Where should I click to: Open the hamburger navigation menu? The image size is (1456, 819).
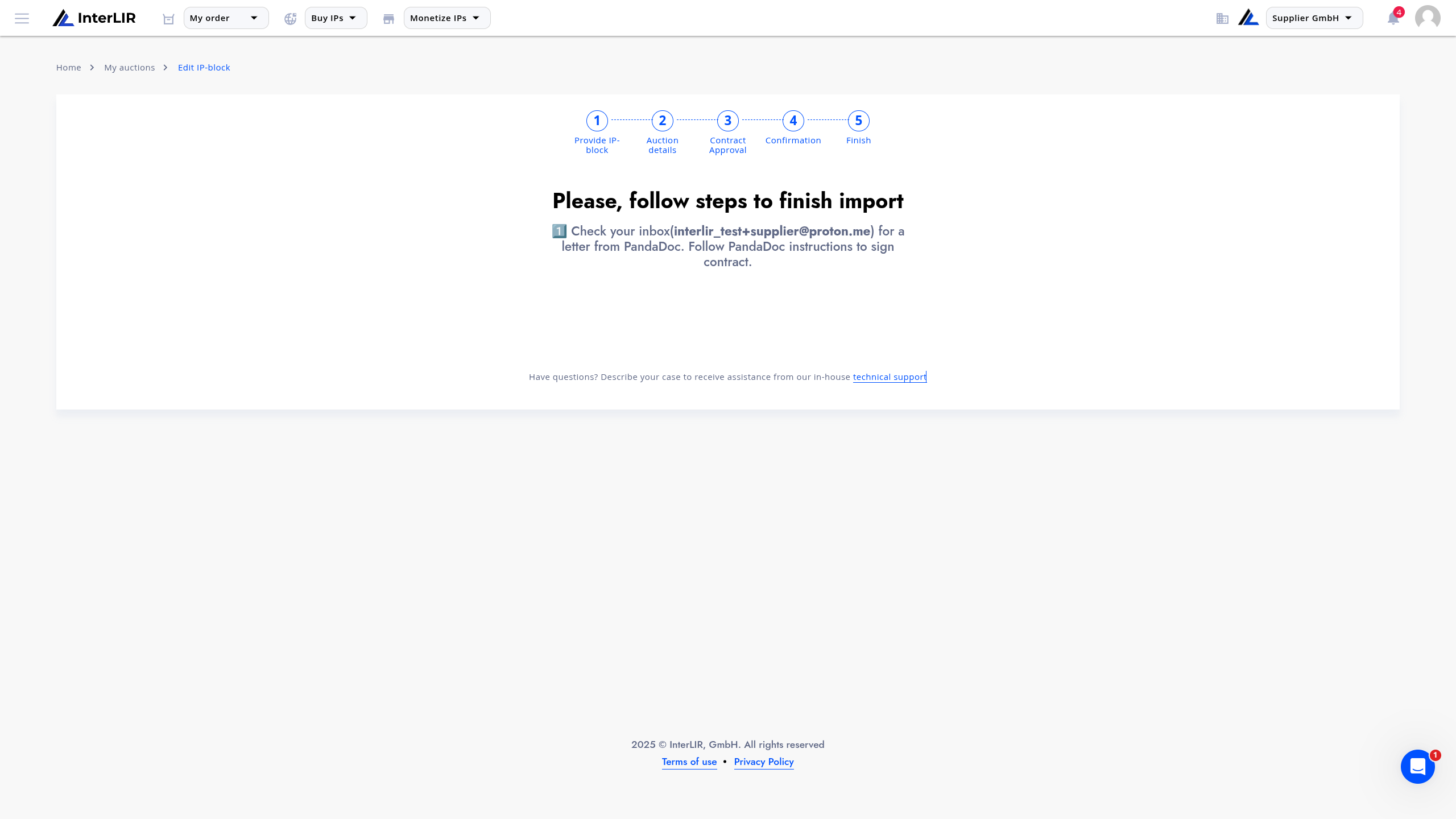[22, 18]
